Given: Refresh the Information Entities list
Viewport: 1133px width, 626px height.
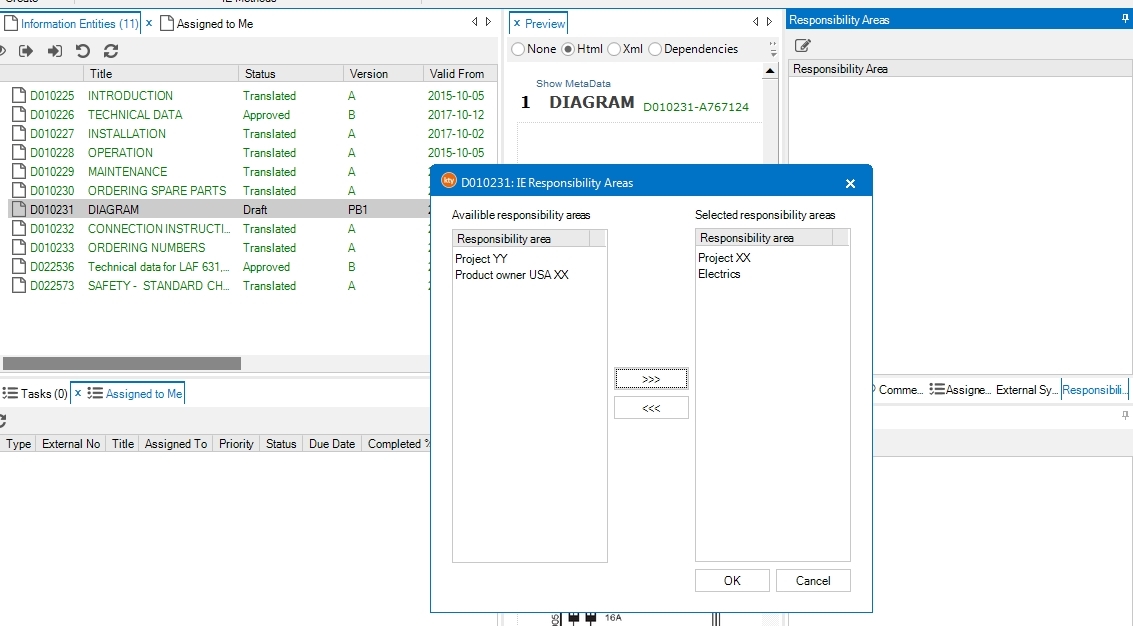Looking at the screenshot, I should [111, 51].
